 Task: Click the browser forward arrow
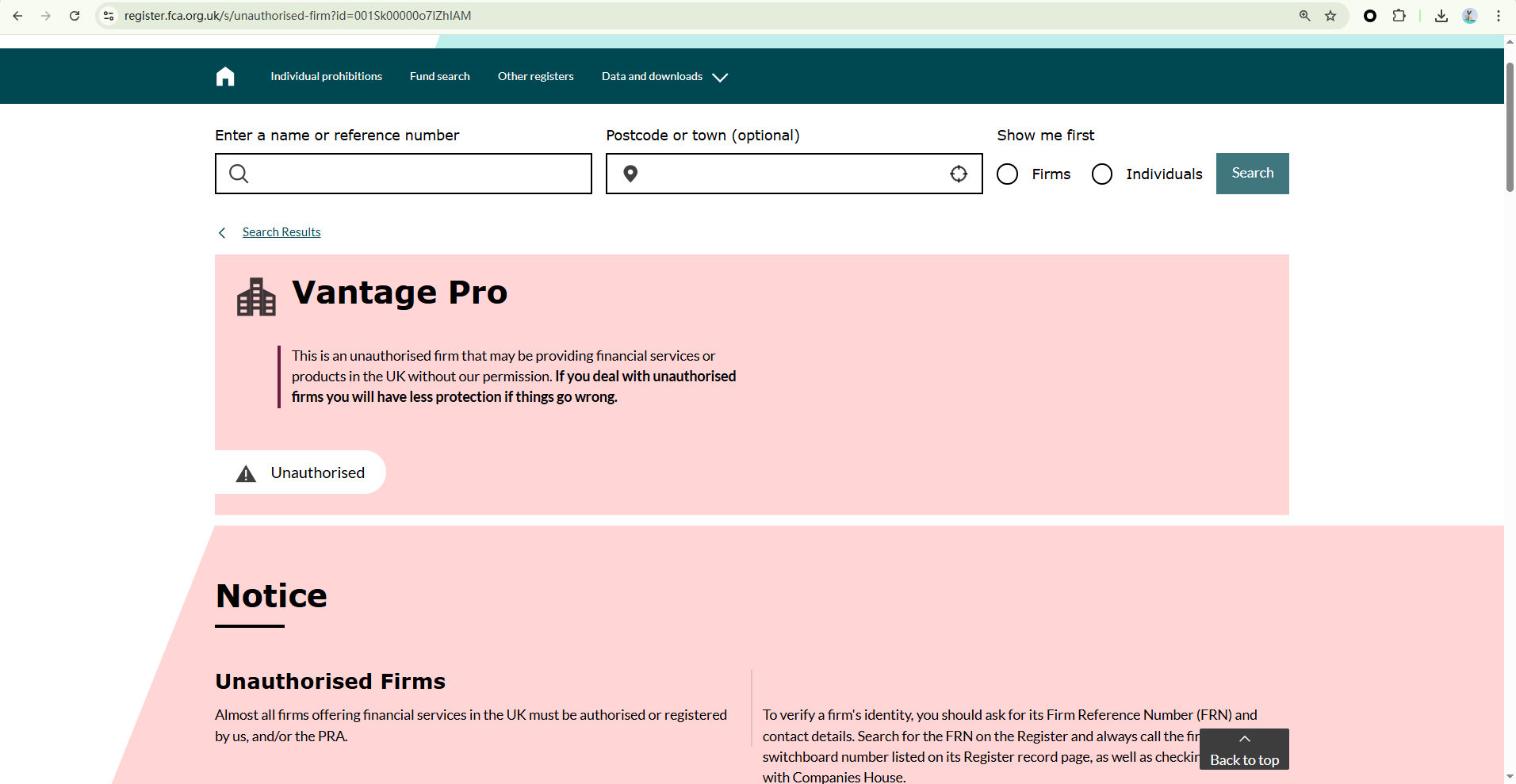[x=46, y=16]
